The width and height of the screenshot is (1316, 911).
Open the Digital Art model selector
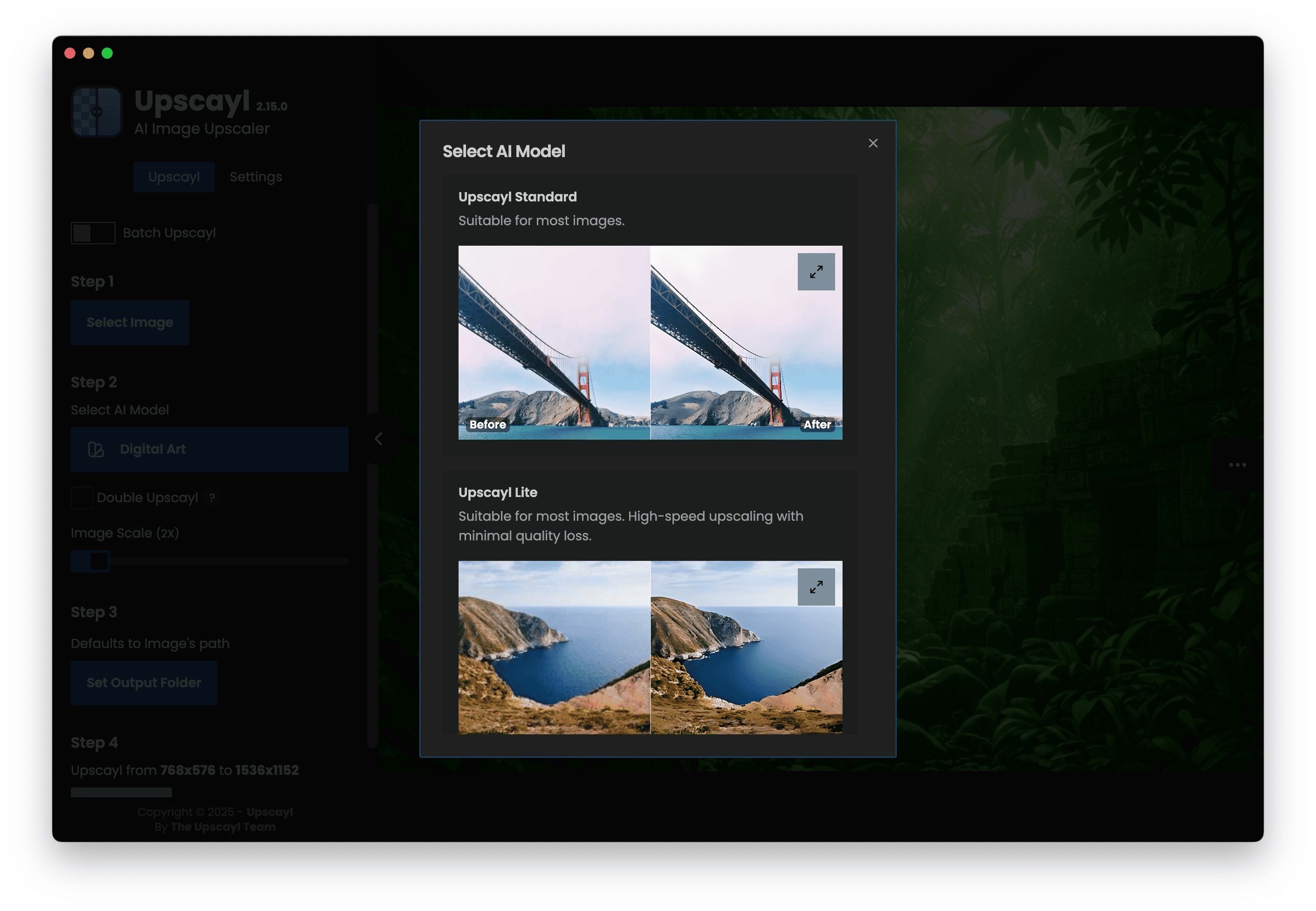tap(209, 449)
